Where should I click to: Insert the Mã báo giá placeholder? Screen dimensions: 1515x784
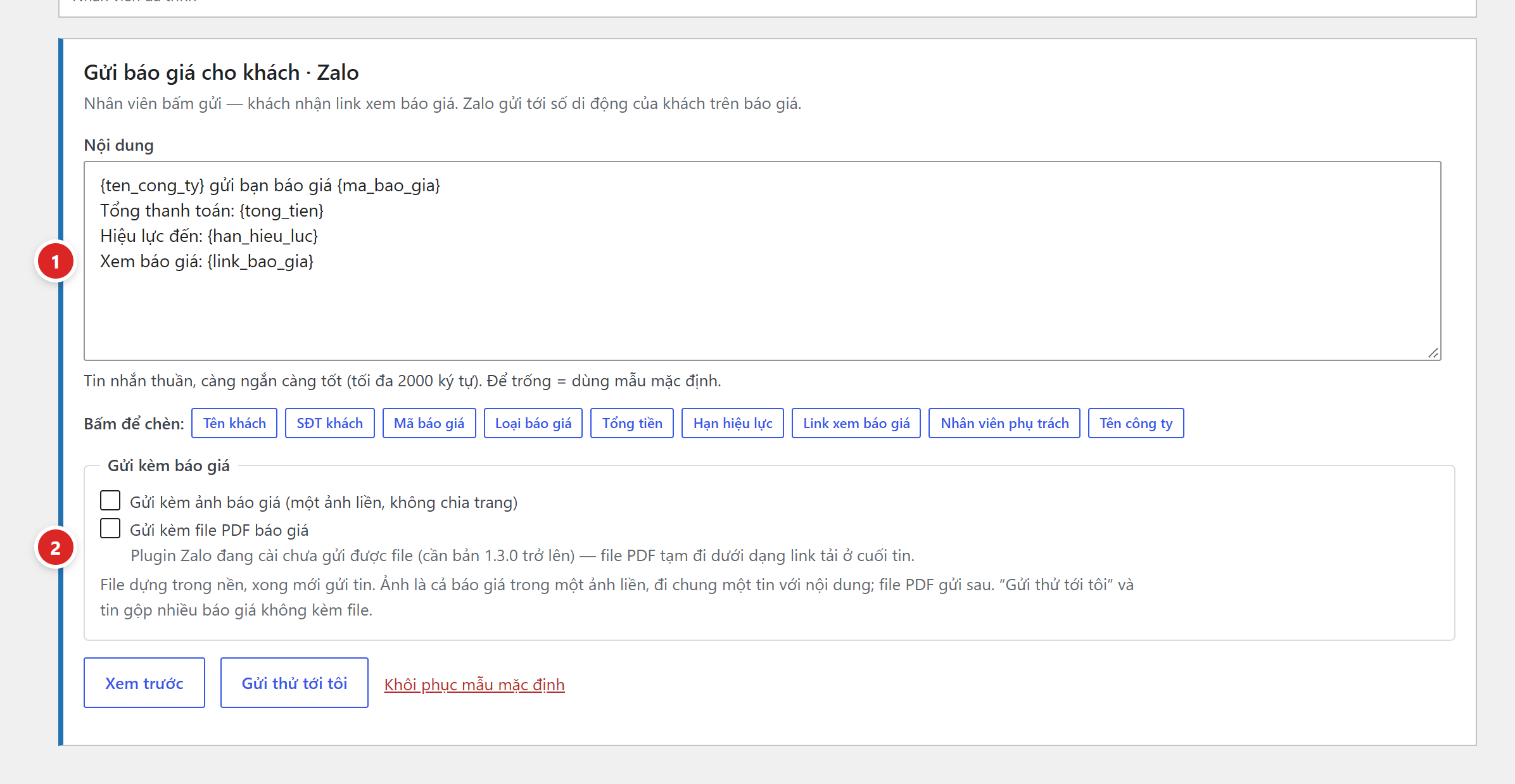point(429,423)
